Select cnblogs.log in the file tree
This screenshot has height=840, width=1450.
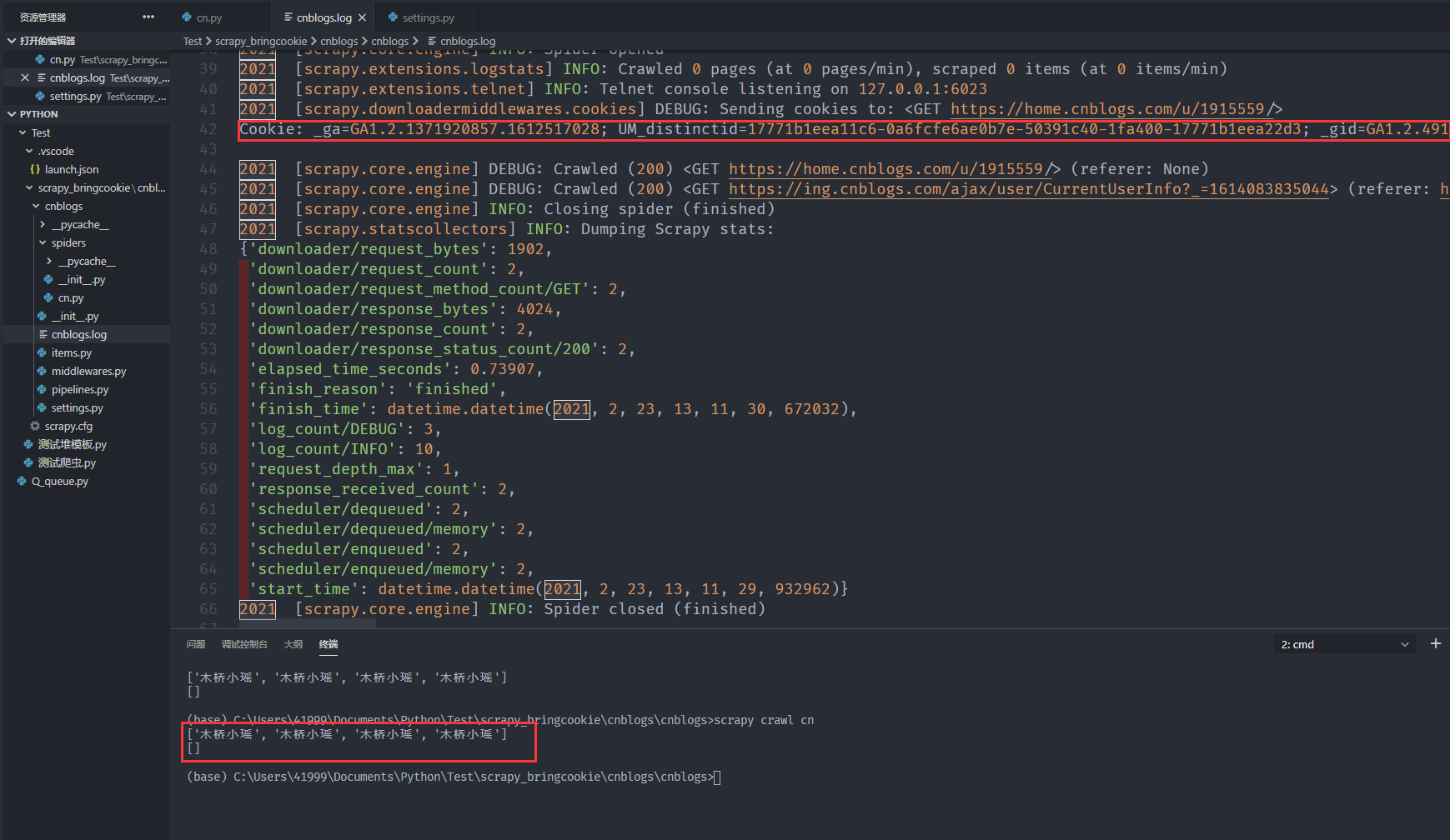87,334
